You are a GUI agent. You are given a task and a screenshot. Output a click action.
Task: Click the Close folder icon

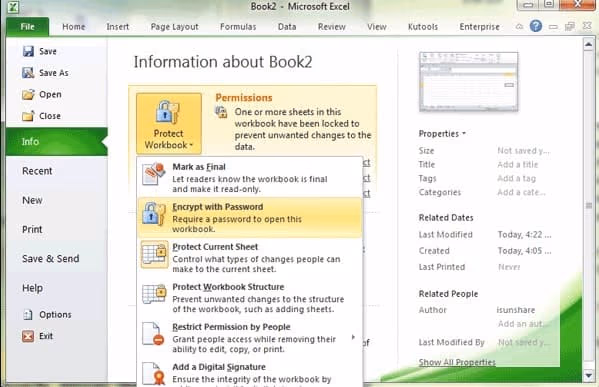(28, 116)
